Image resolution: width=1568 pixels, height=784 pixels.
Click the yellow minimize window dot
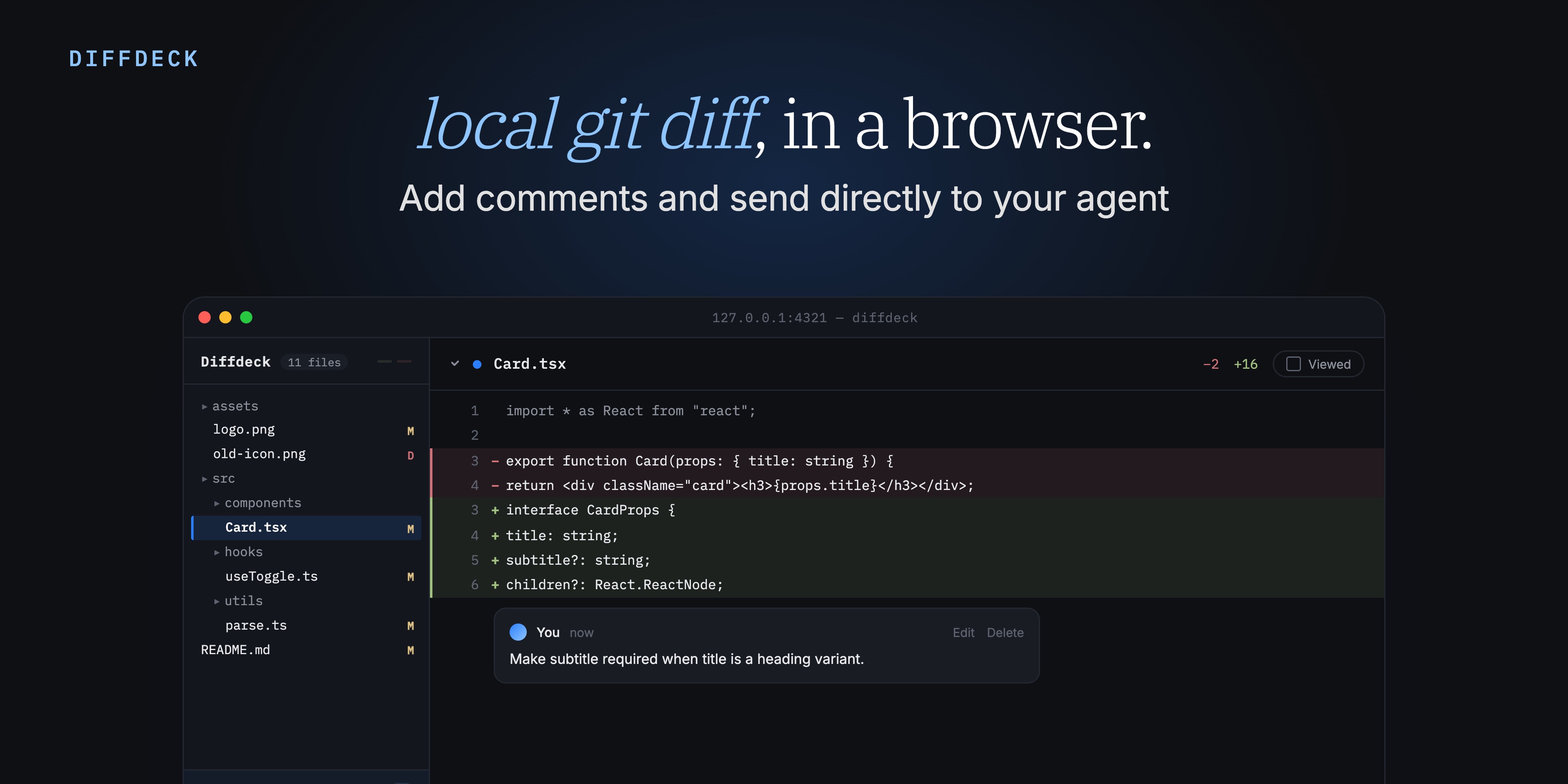point(225,317)
